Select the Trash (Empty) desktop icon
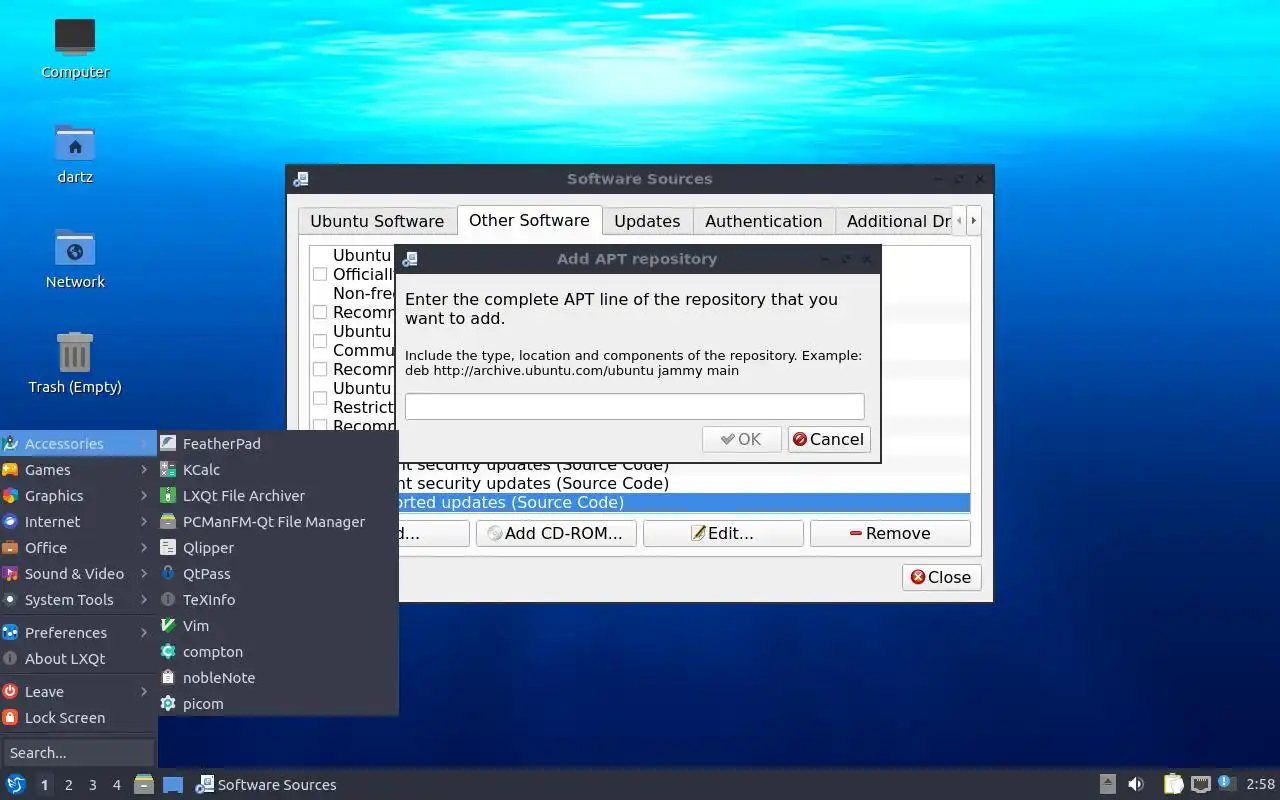The image size is (1280, 800). 75,363
